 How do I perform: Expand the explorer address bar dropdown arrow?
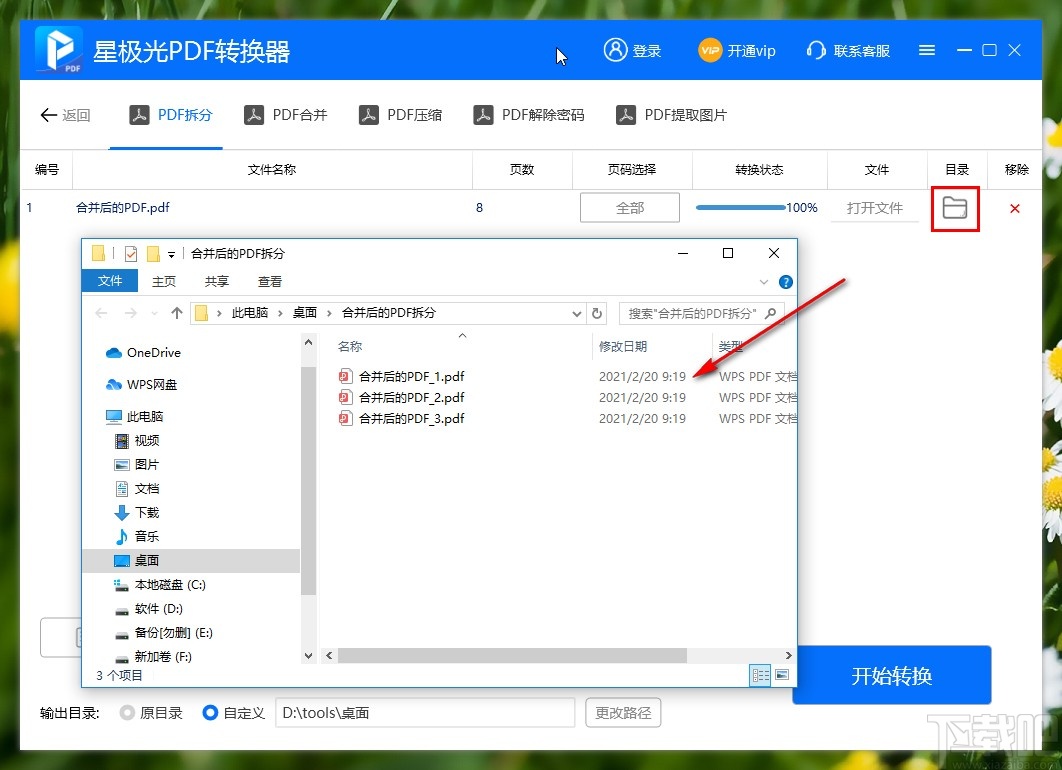coord(577,313)
